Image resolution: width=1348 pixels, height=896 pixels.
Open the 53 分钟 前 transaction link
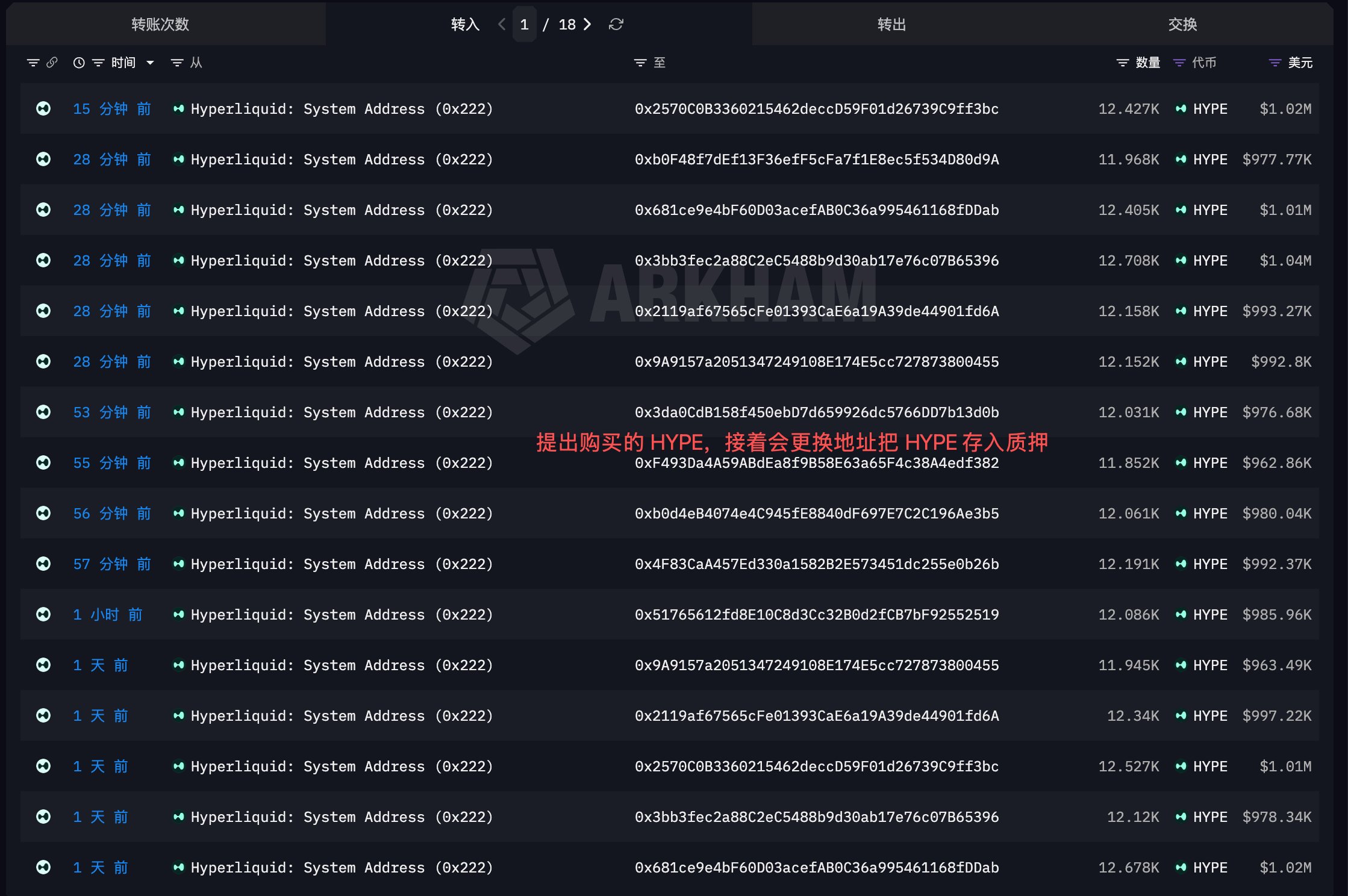(x=111, y=412)
